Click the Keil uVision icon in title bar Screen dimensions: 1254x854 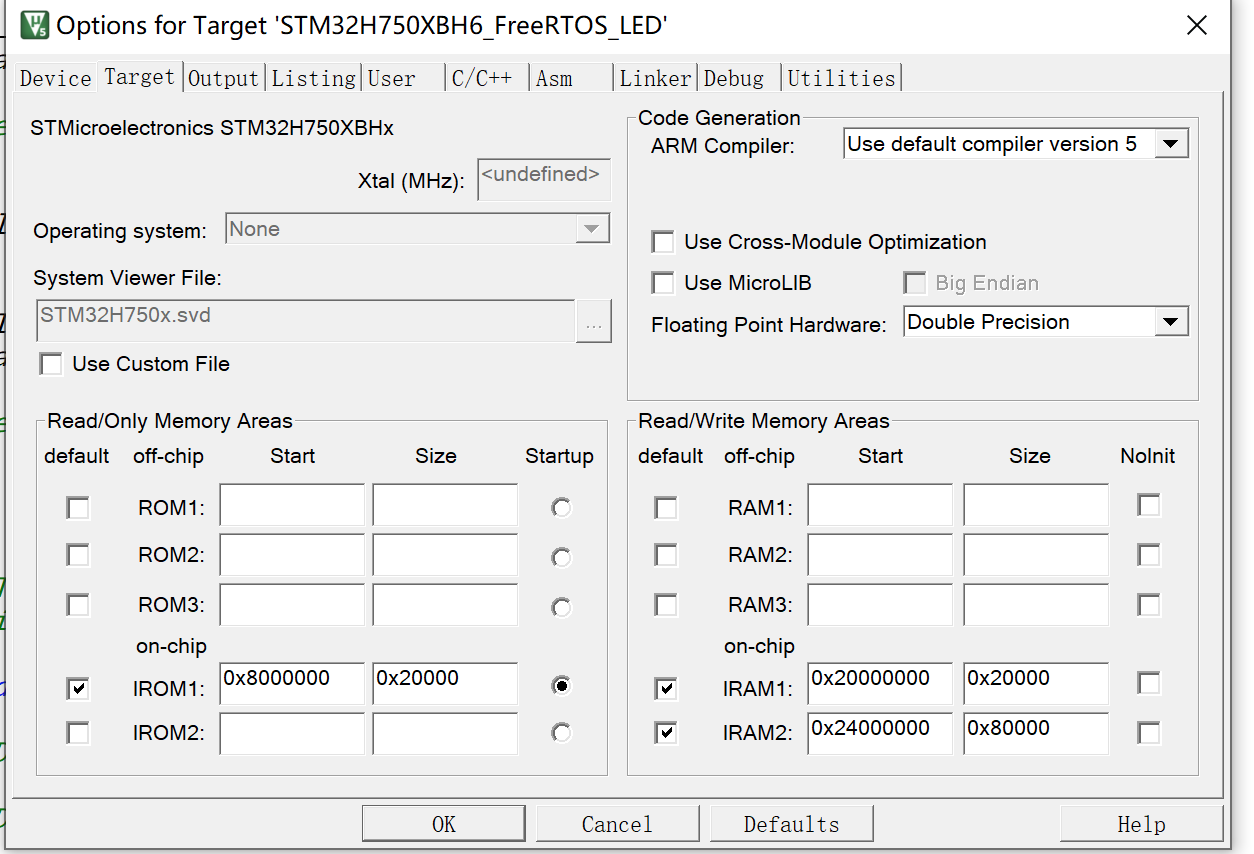tap(35, 24)
